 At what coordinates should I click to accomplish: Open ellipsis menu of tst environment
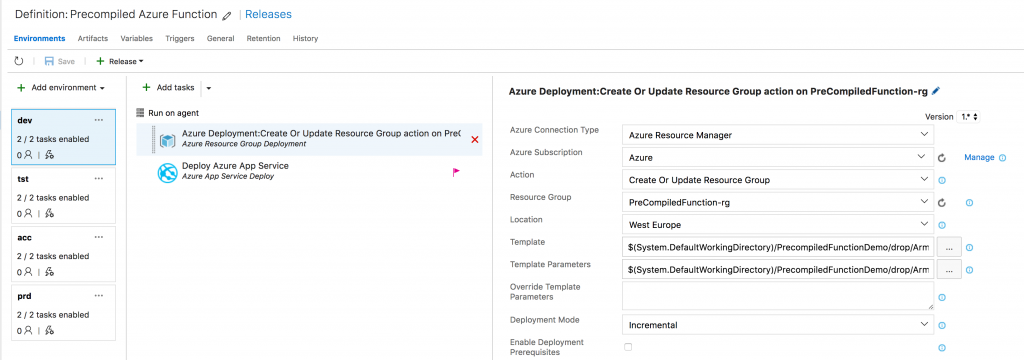[99, 178]
